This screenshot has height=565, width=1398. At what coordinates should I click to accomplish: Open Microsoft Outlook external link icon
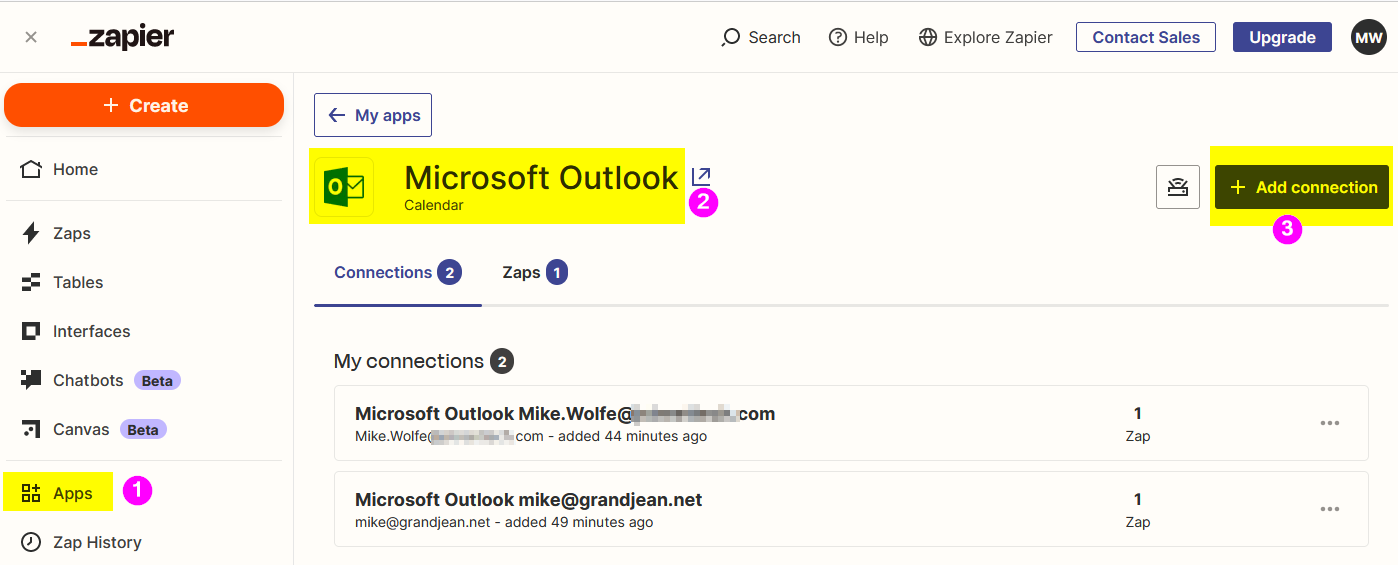[701, 176]
